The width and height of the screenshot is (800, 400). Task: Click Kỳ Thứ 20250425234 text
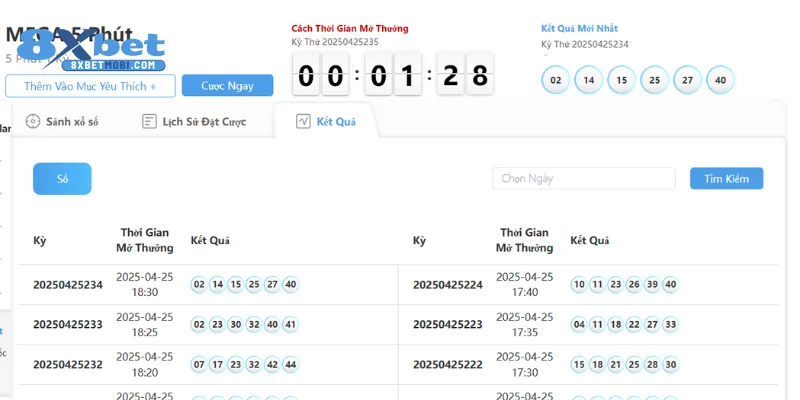(x=585, y=44)
